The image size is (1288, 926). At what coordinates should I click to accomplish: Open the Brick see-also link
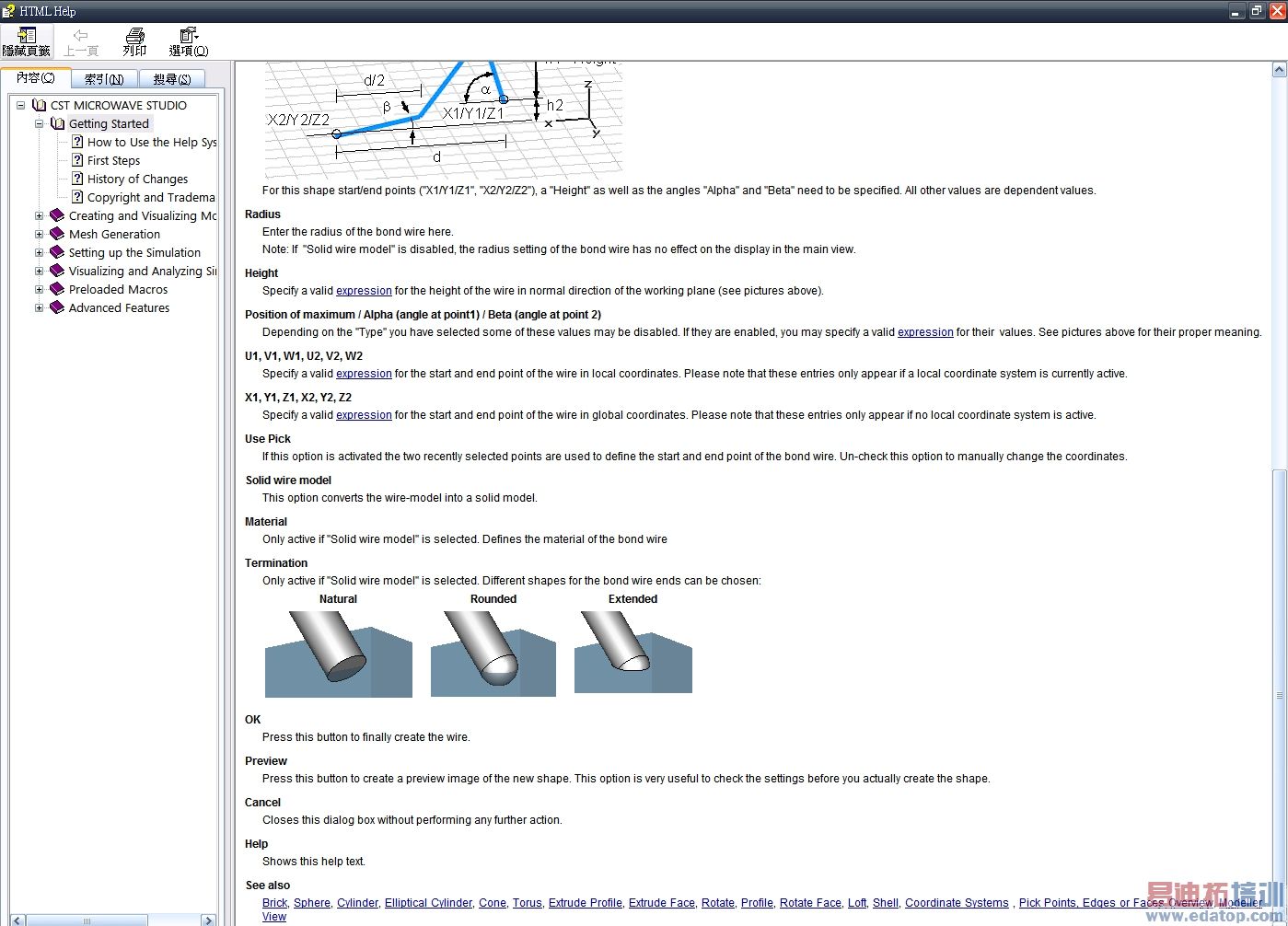point(274,903)
